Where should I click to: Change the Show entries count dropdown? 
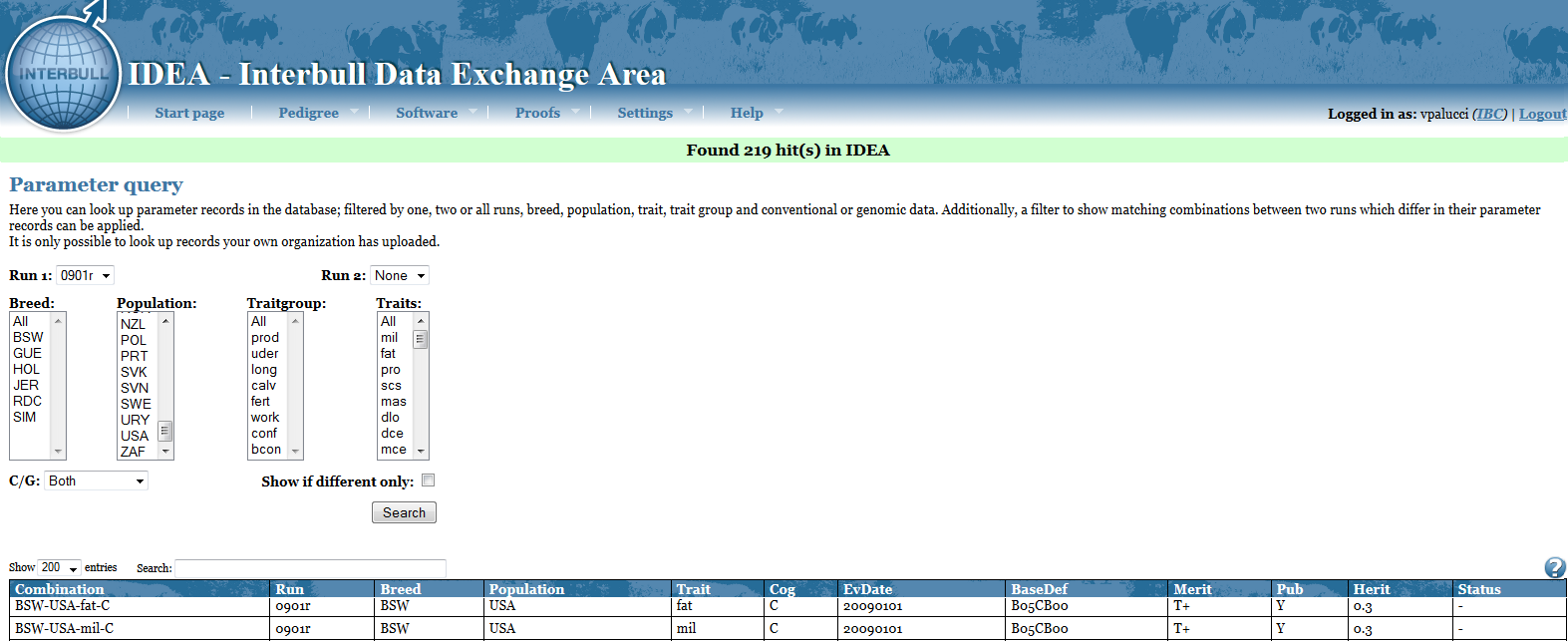(60, 567)
